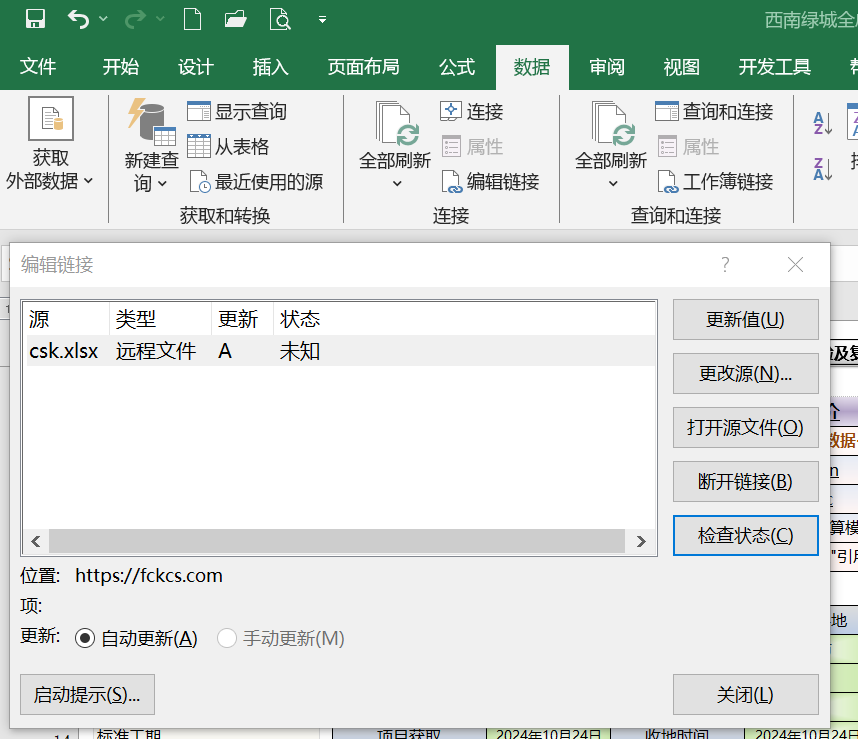Open the 新建查询 dropdown menu
858x739 pixels.
tap(151, 171)
